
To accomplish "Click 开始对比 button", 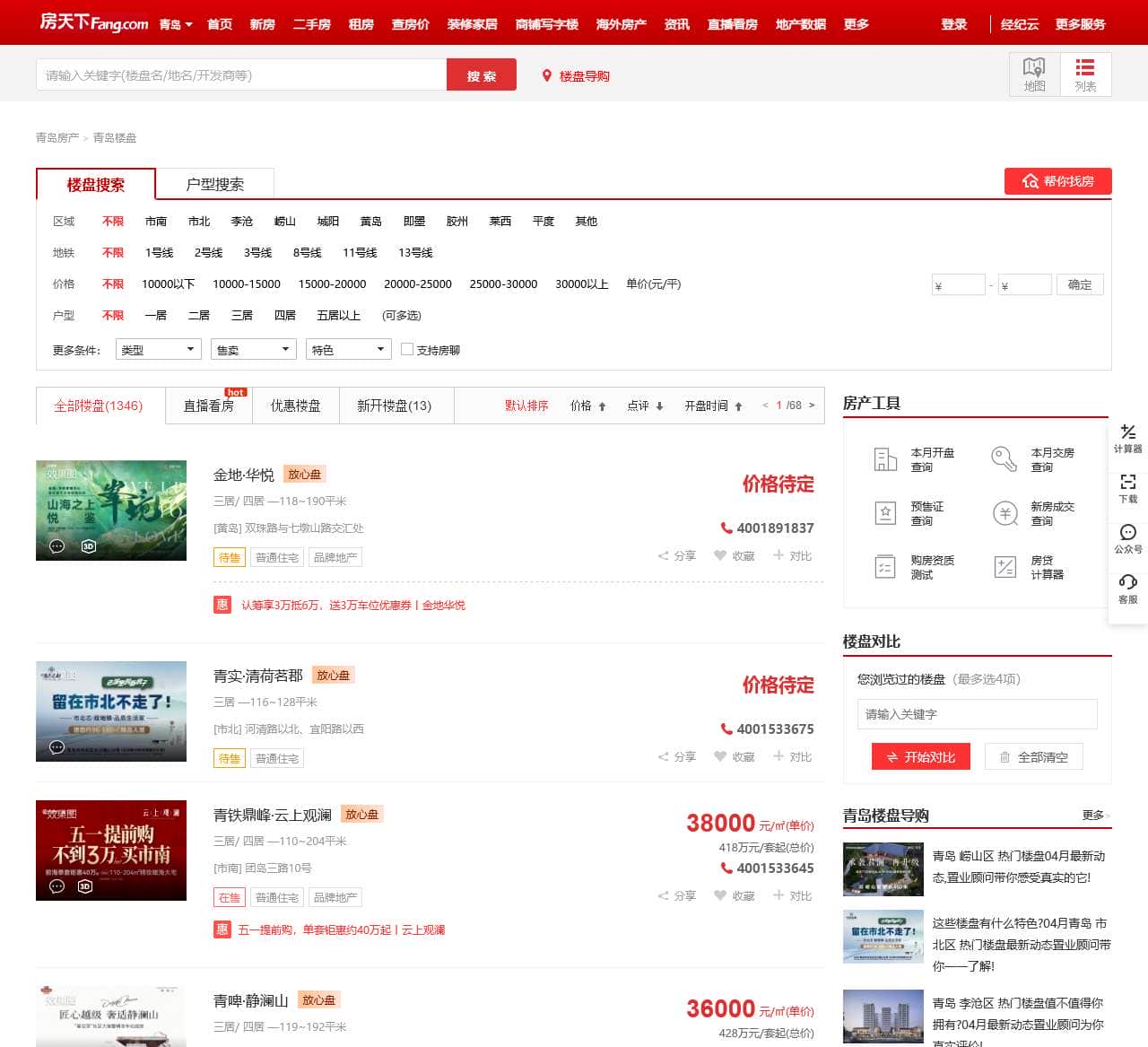I will pos(920,757).
